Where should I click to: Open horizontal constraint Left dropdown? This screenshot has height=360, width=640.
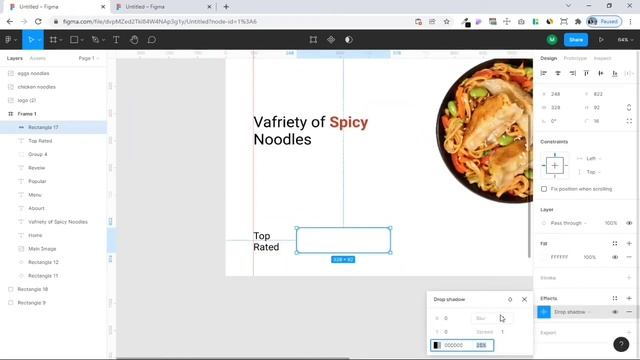(593, 158)
